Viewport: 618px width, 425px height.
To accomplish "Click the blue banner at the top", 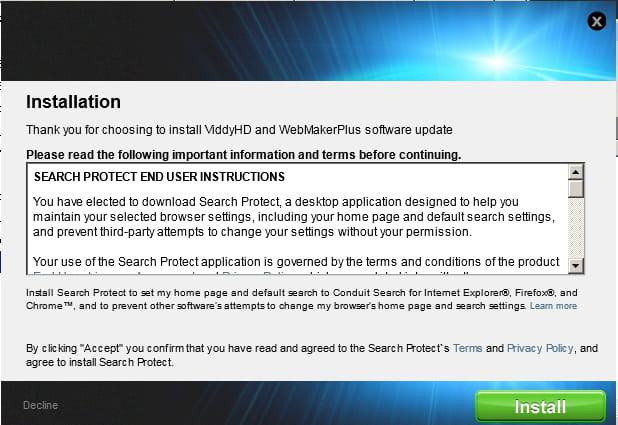I will (300, 40).
